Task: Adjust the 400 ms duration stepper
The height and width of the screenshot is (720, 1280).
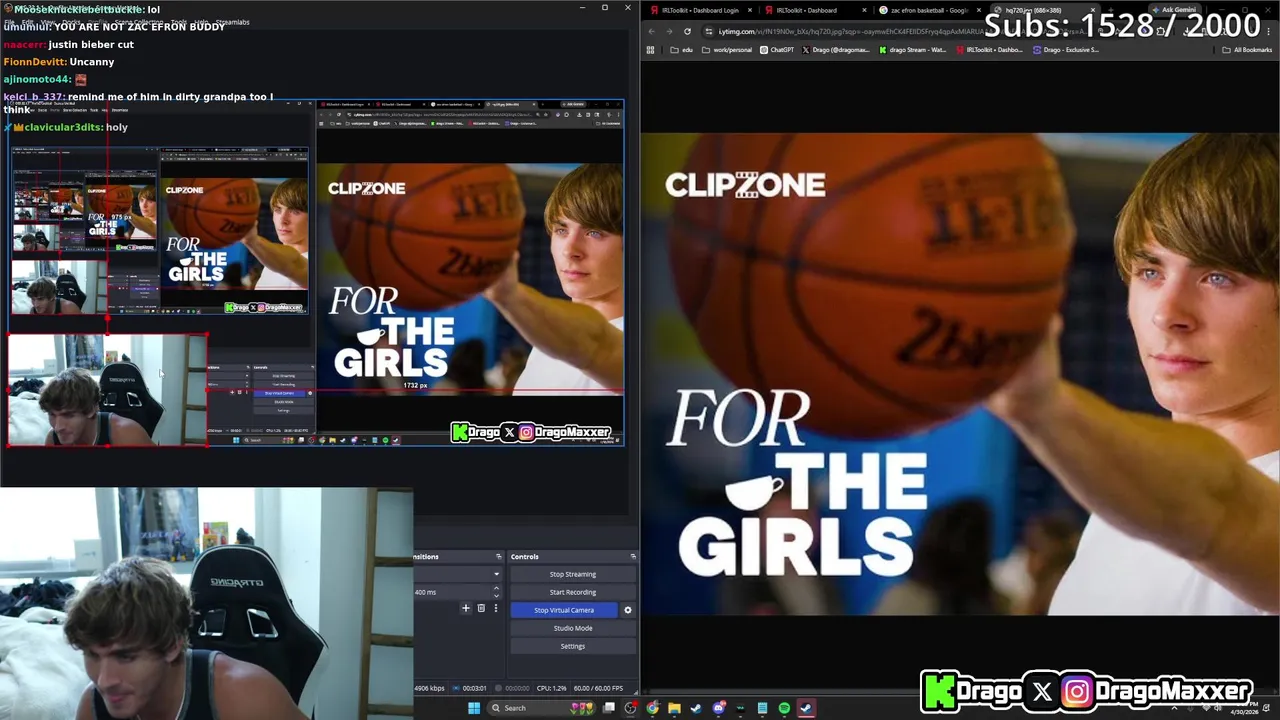Action: 496,592
